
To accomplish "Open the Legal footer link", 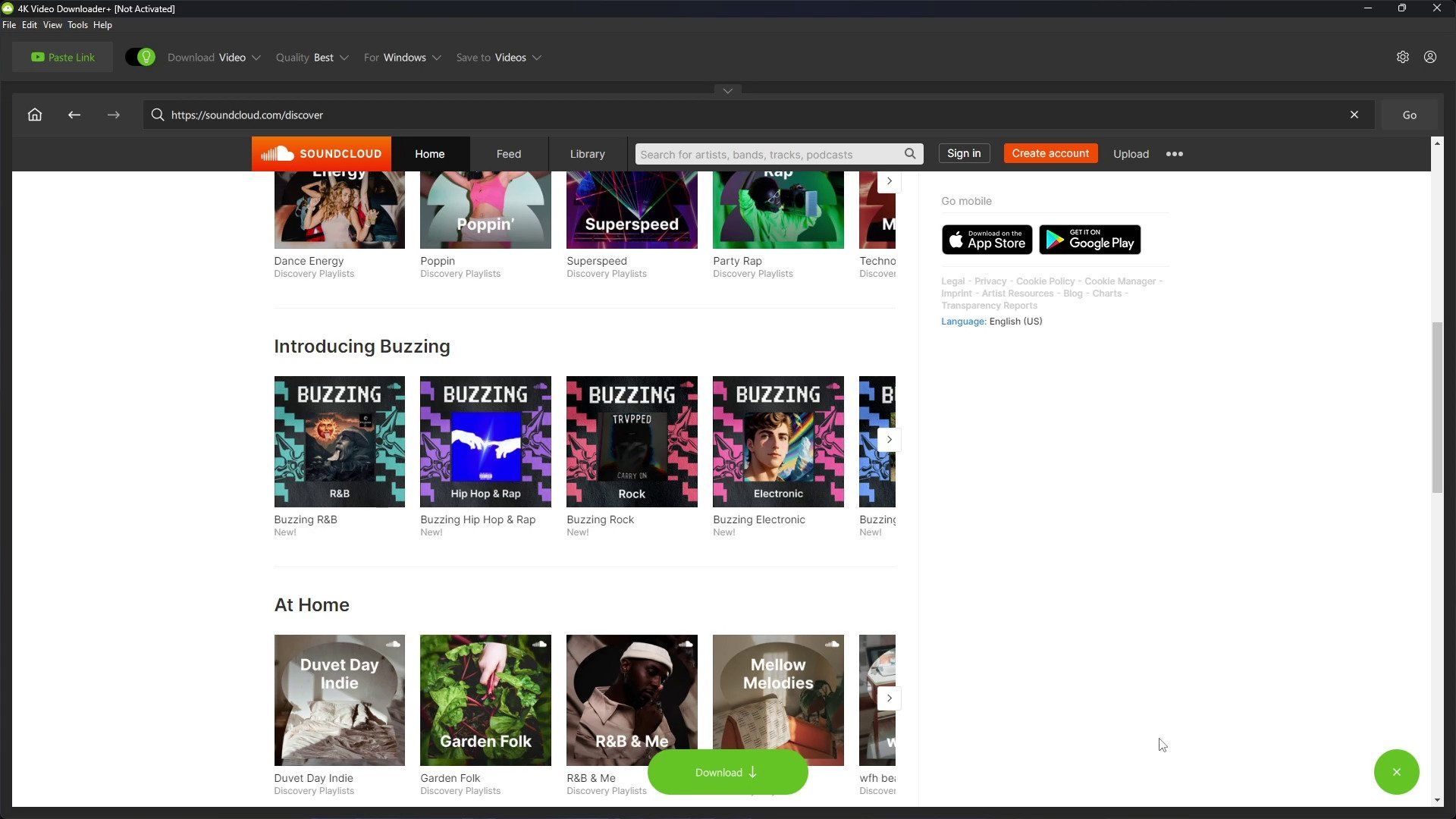I will [x=953, y=281].
